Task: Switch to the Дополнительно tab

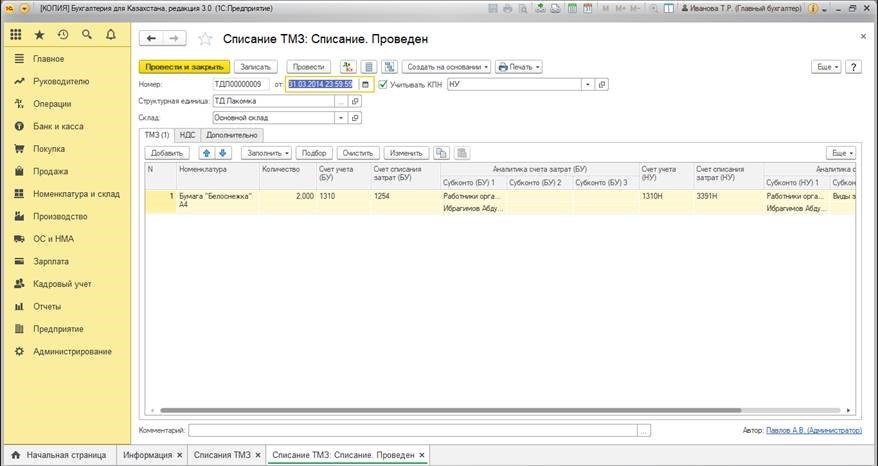Action: [232, 135]
